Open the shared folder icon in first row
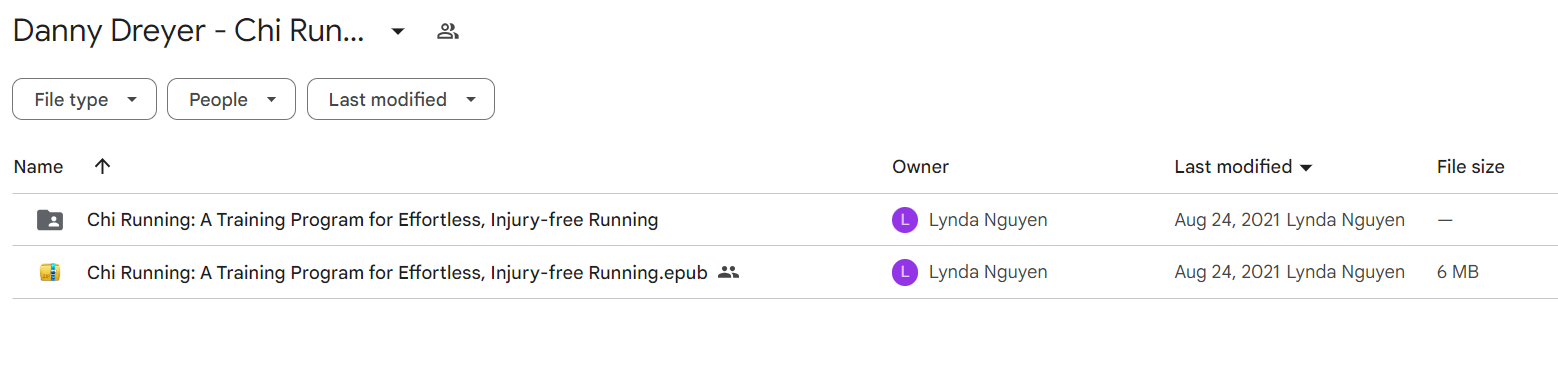This screenshot has height=365, width=1558. tap(49, 220)
